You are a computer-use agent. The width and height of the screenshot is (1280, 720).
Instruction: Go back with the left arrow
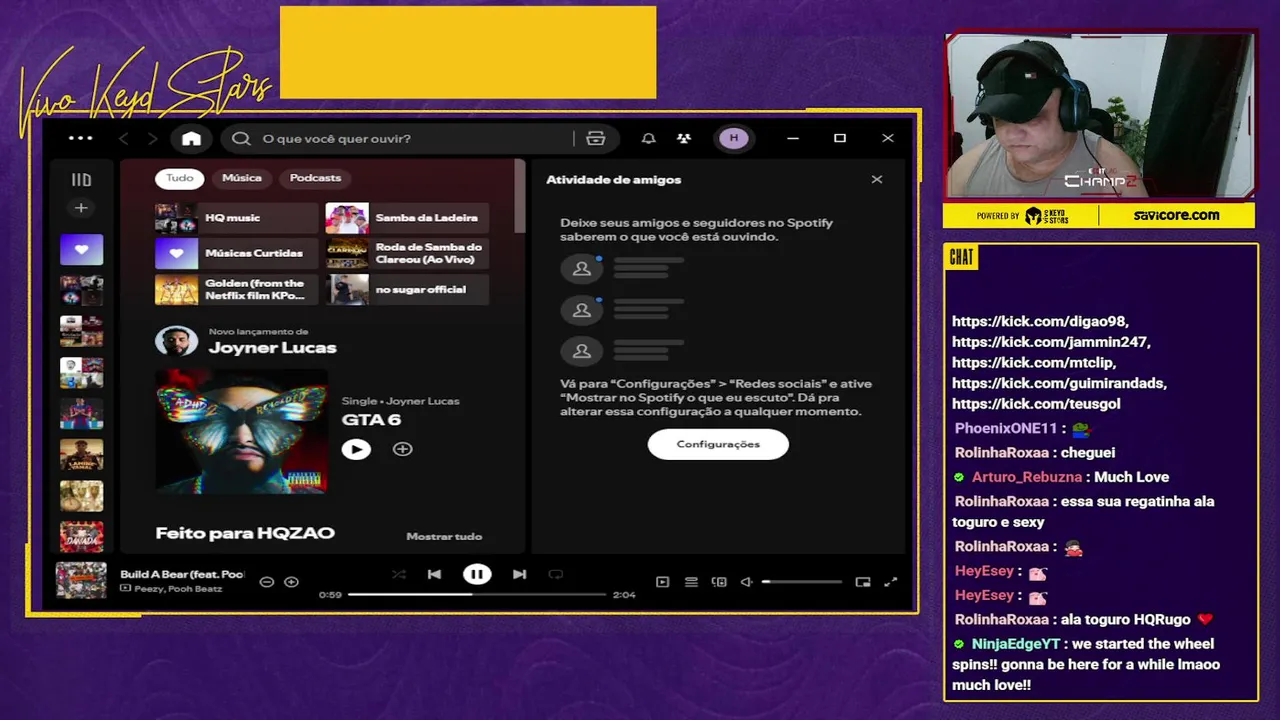point(124,139)
